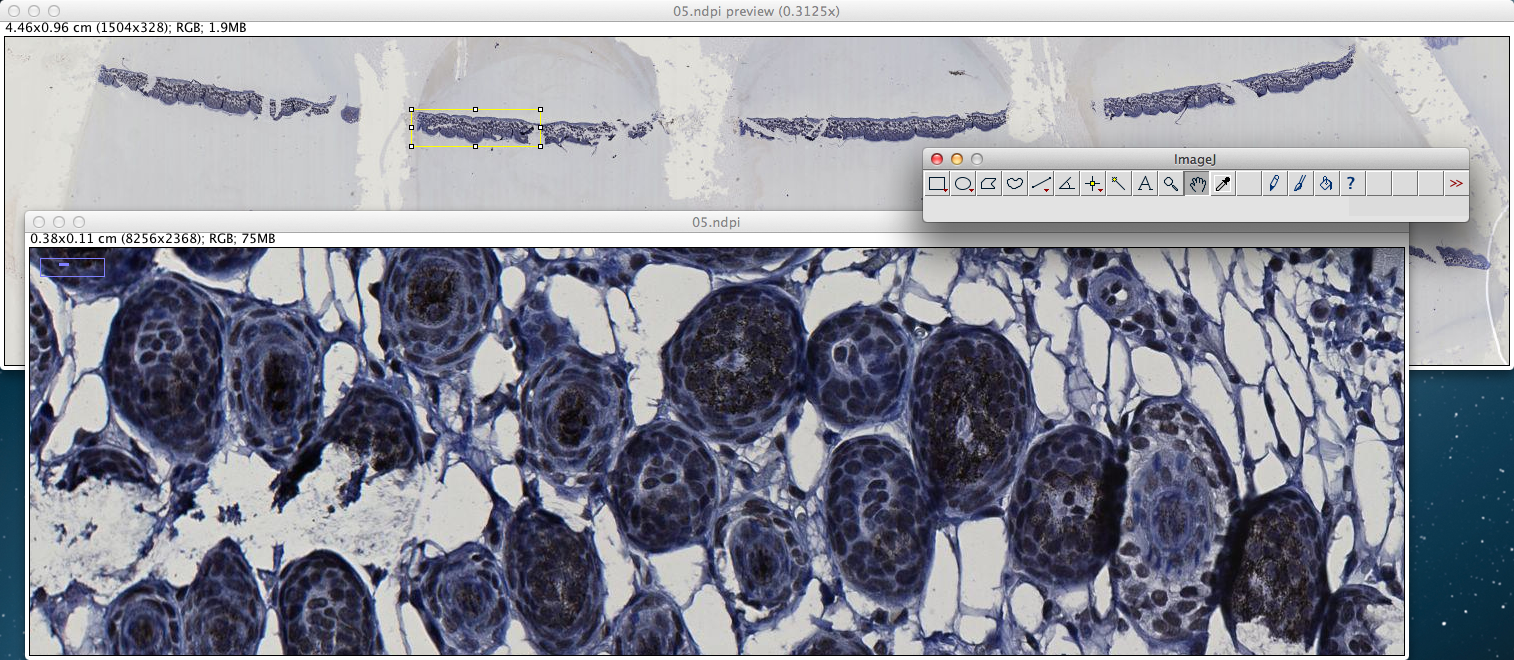
Task: Click the ImageJ toolbar window title
Action: [x=1194, y=159]
